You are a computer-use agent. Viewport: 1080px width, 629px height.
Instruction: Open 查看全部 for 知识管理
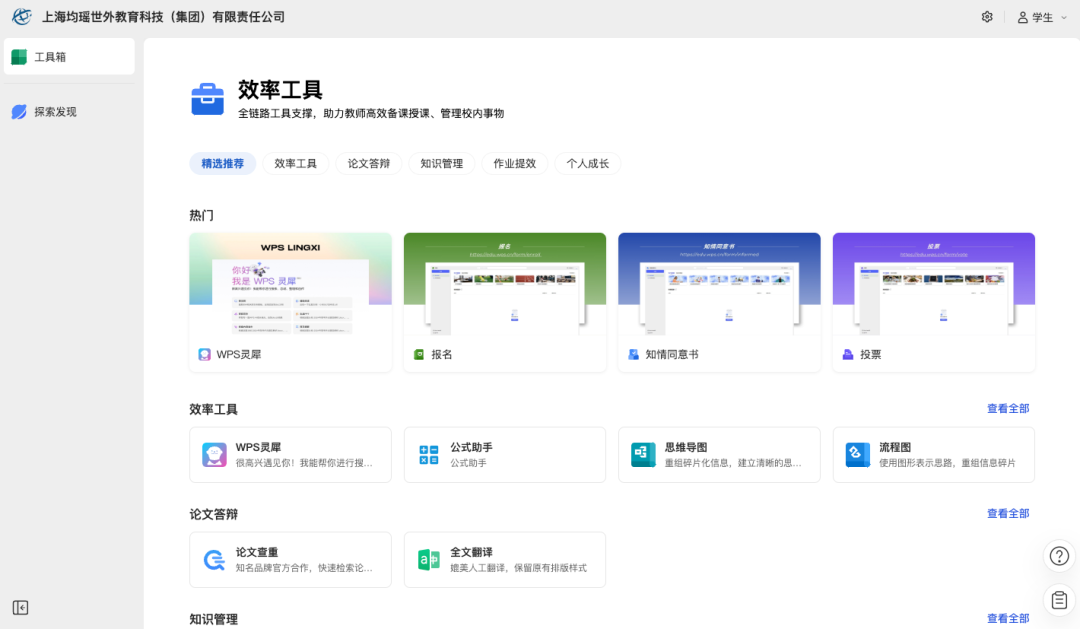(x=1008, y=618)
